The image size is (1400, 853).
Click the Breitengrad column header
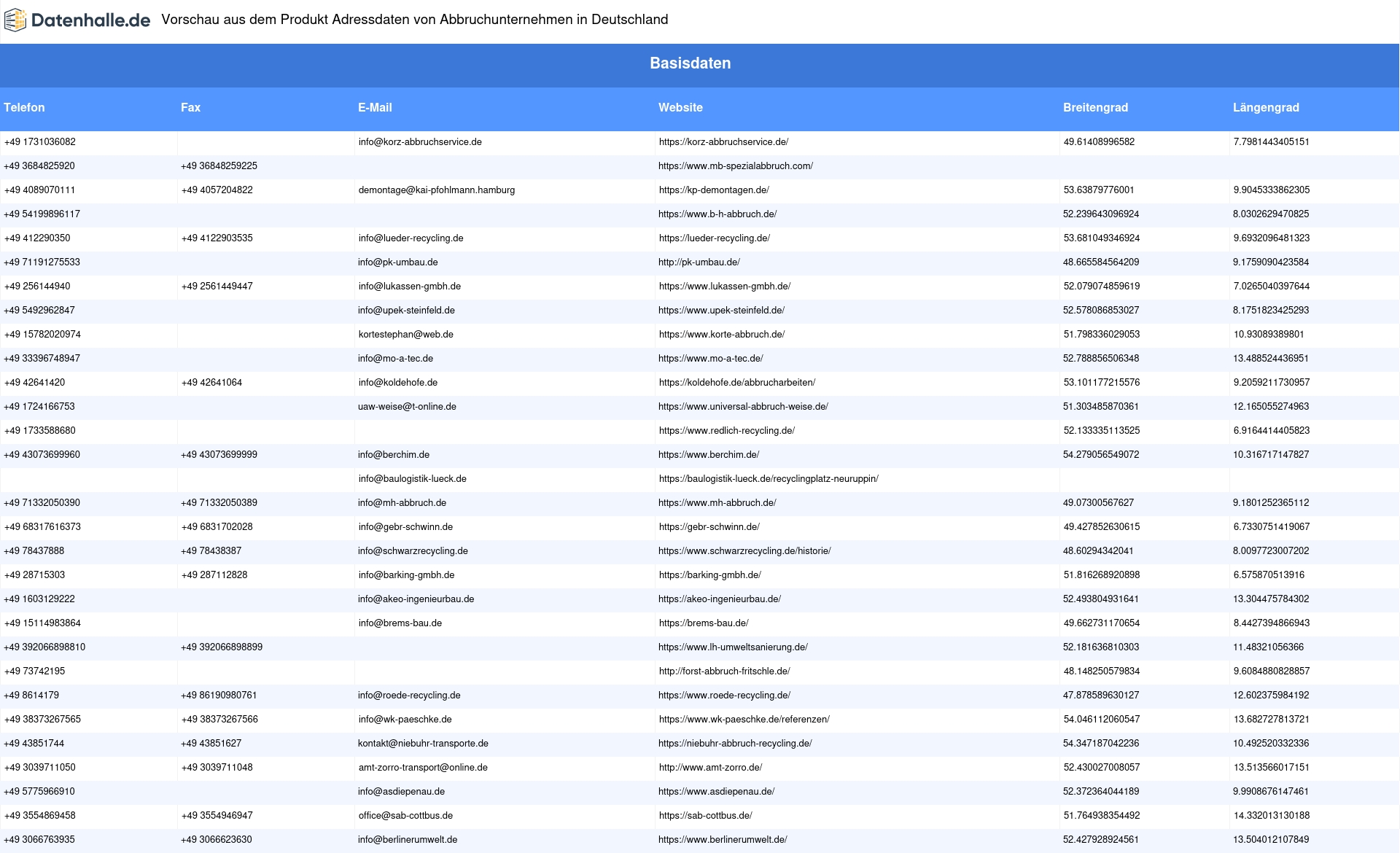(x=1095, y=107)
